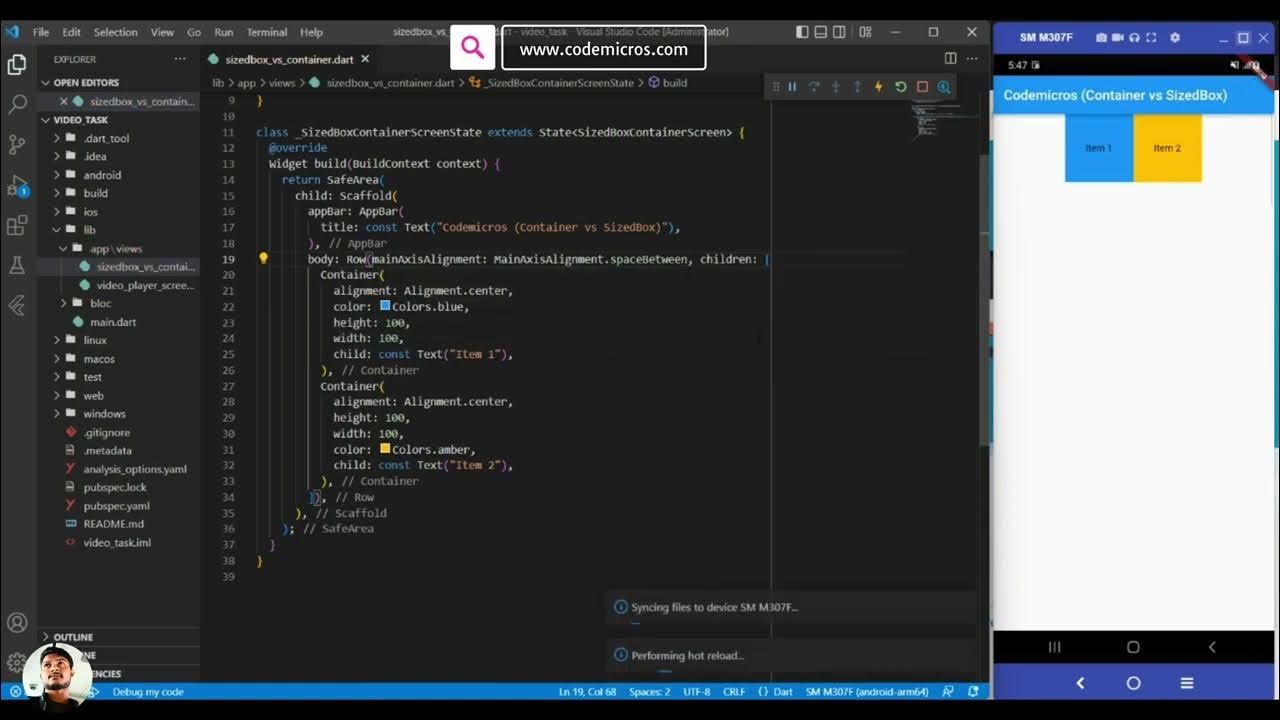Image resolution: width=1280 pixels, height=720 pixels.
Task: Open the Explorer view in activity bar
Action: [x=17, y=66]
